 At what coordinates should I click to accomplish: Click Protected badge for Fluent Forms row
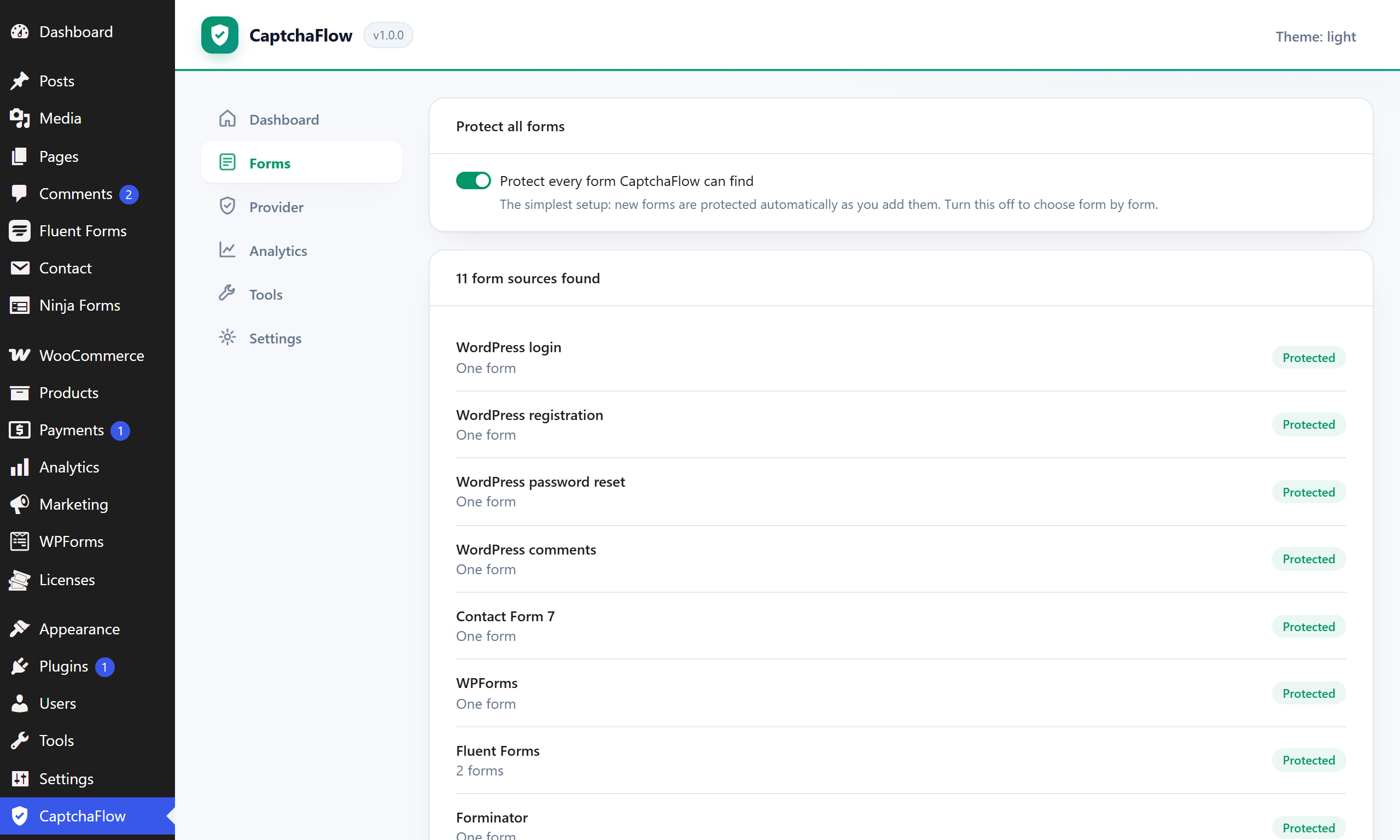click(x=1308, y=760)
